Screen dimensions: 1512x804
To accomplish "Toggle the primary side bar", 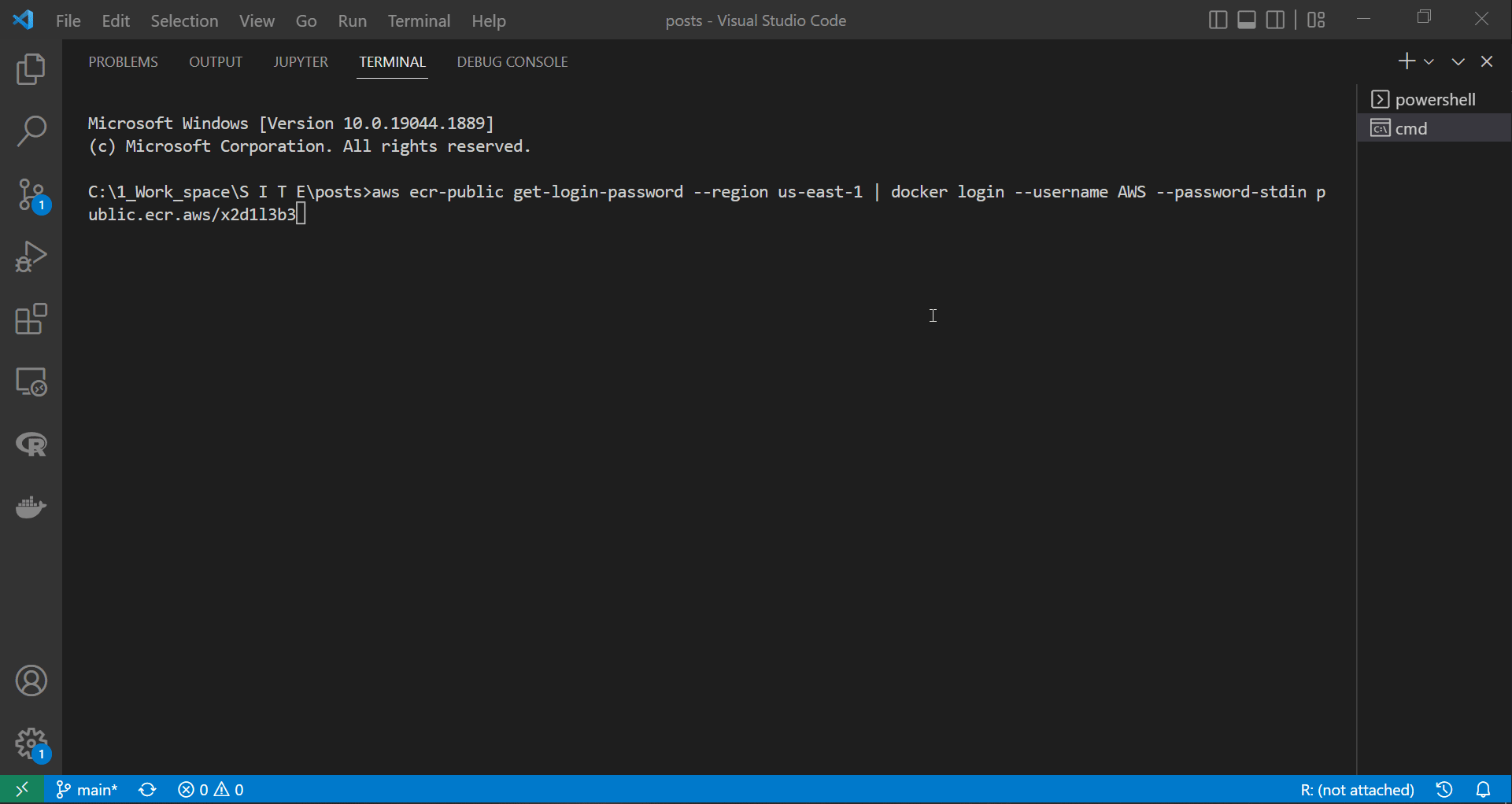I will [1218, 20].
